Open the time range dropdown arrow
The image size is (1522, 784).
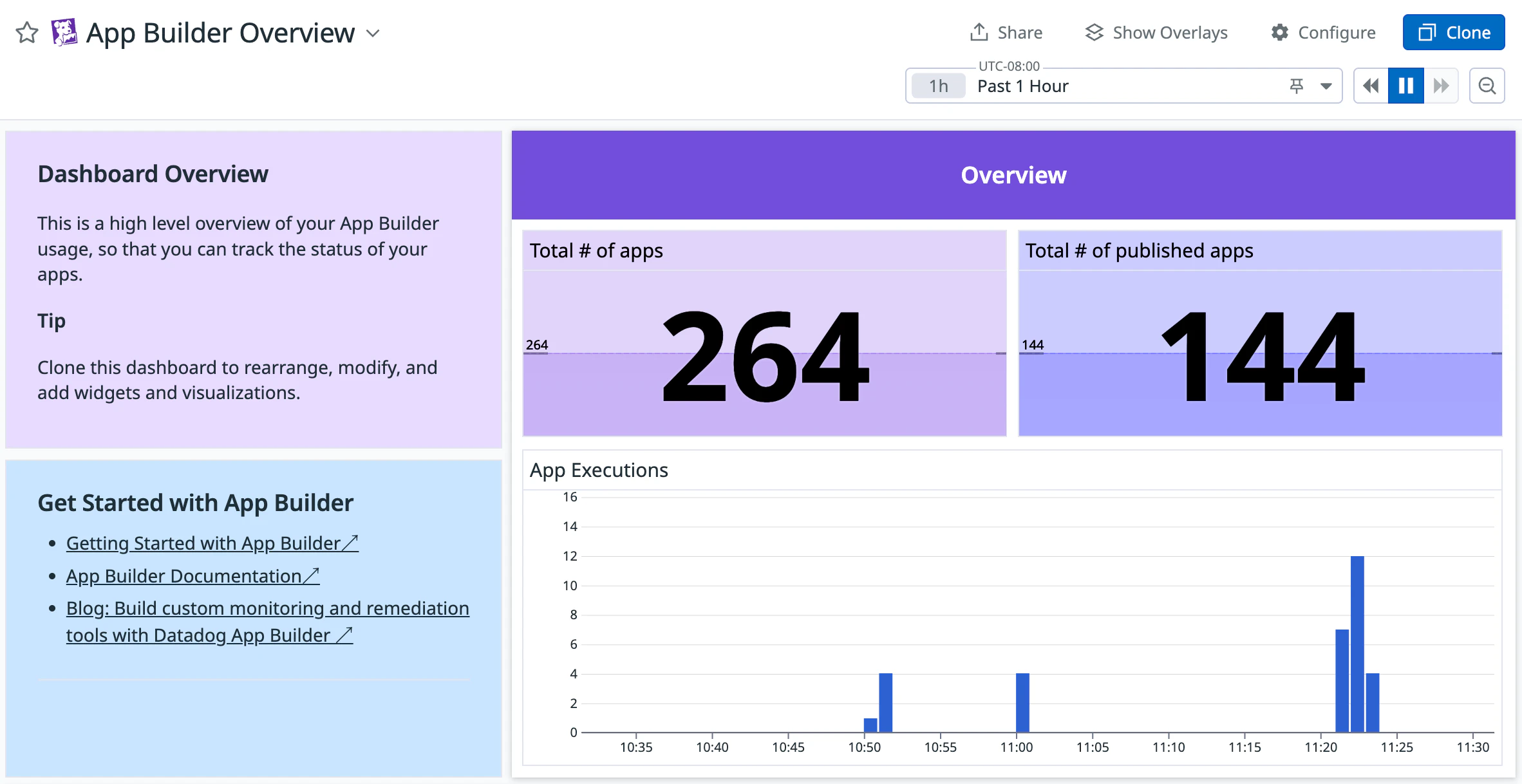(x=1326, y=86)
